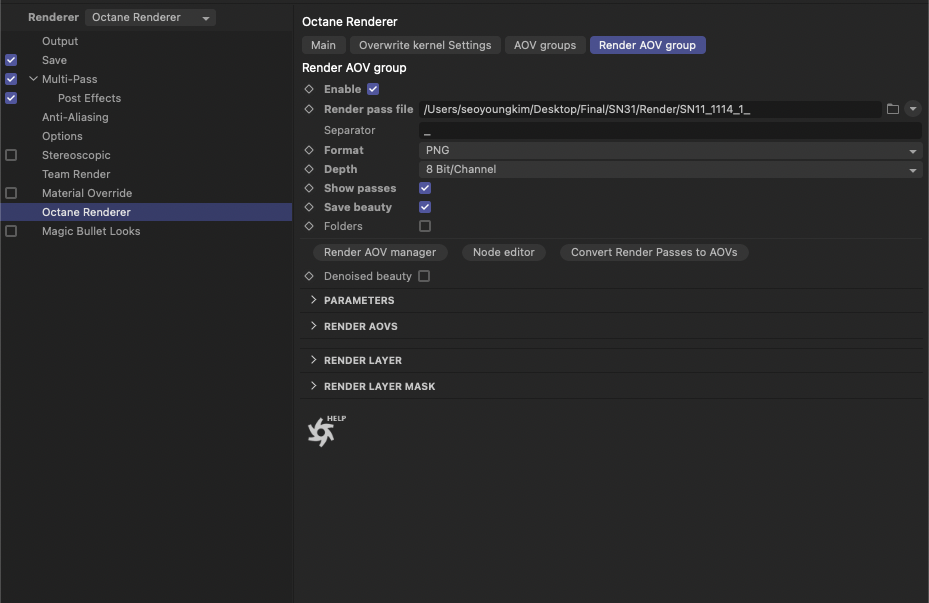
Task: Select Material Override settings
Action: (87, 193)
